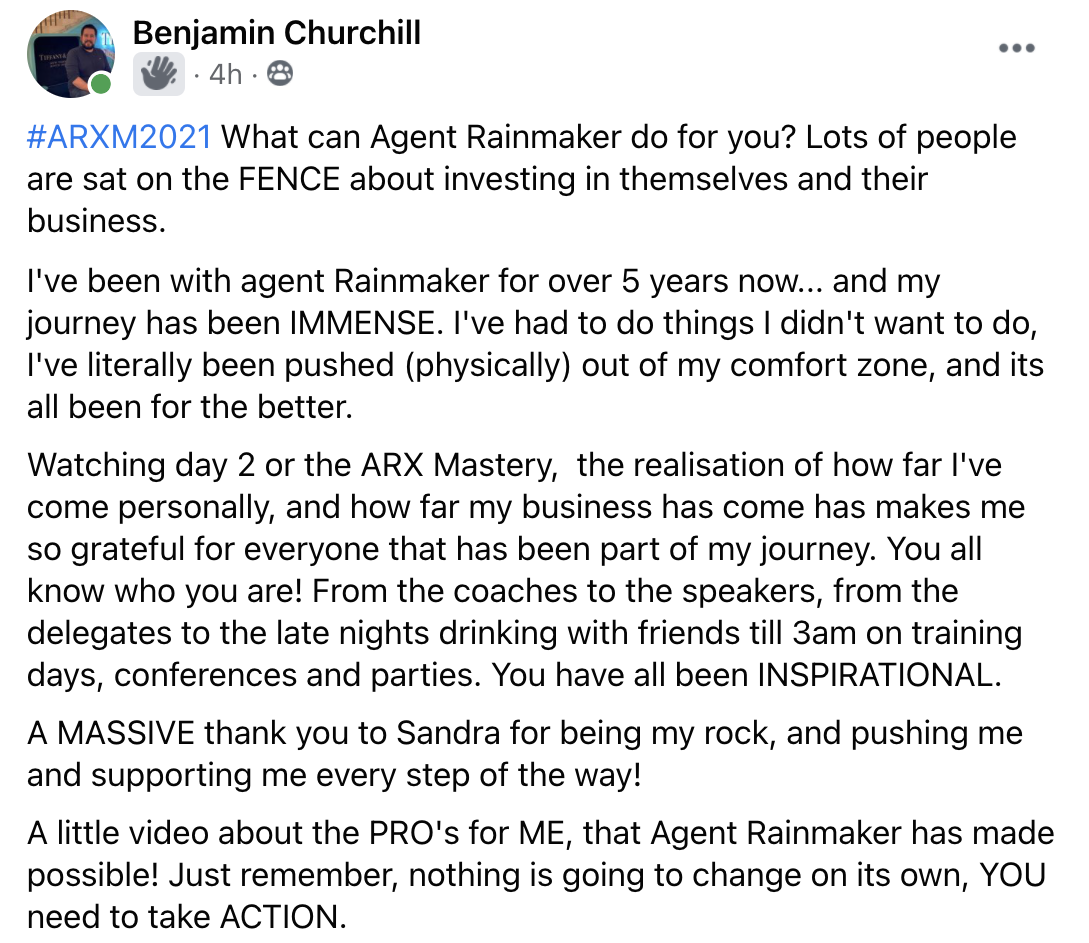
Task: Open the Benjamin Churchill name link
Action: point(276,33)
